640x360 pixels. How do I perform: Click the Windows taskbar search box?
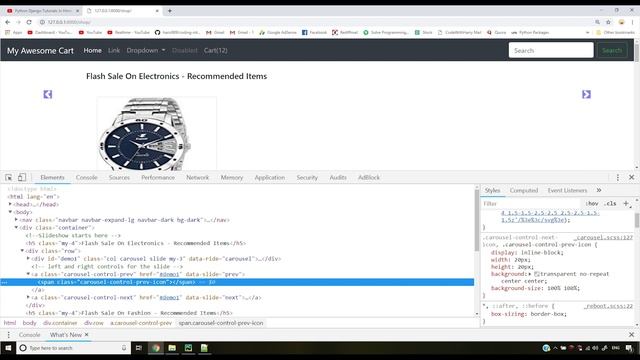point(73,348)
